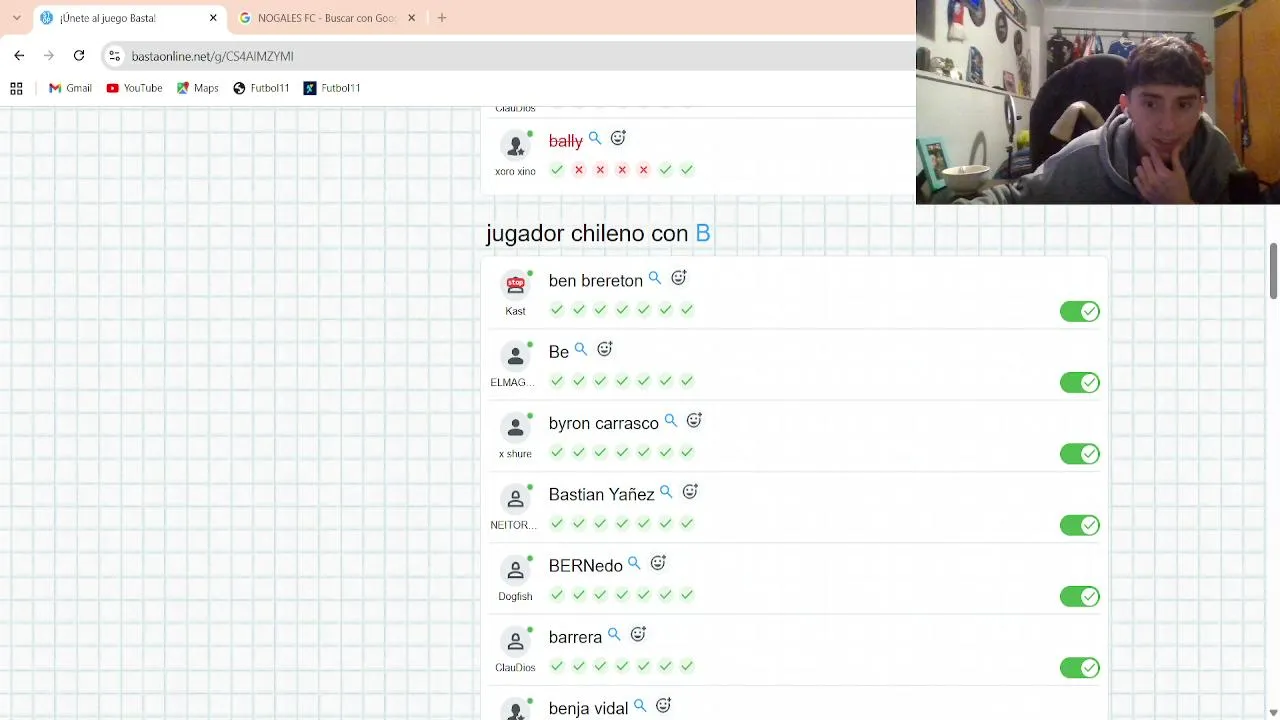Image resolution: width=1280 pixels, height=720 pixels.
Task: Go back with the browser back arrow
Action: coord(19,56)
